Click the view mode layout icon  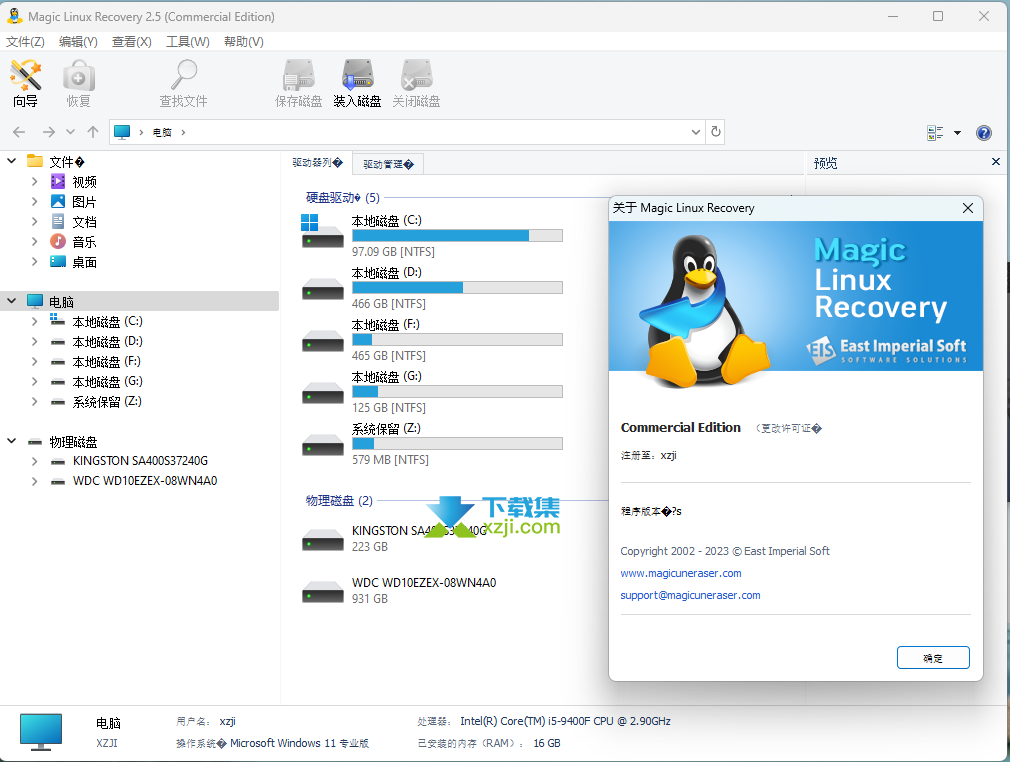935,133
